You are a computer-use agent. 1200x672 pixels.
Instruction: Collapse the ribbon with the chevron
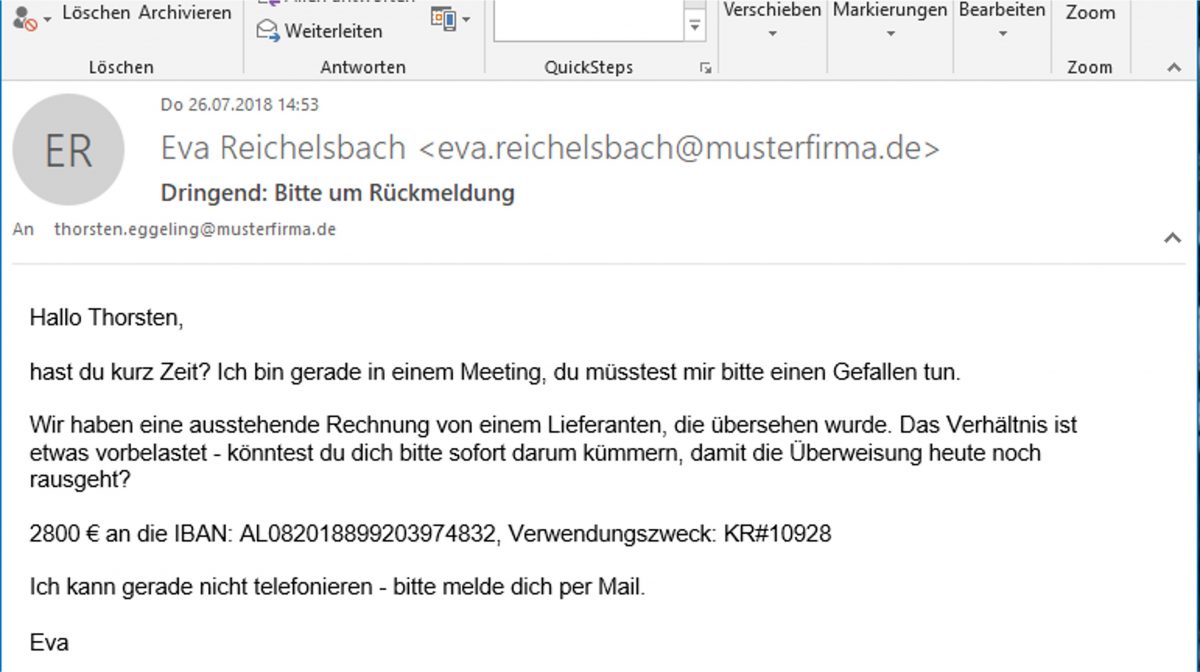pyautogui.click(x=1172, y=67)
